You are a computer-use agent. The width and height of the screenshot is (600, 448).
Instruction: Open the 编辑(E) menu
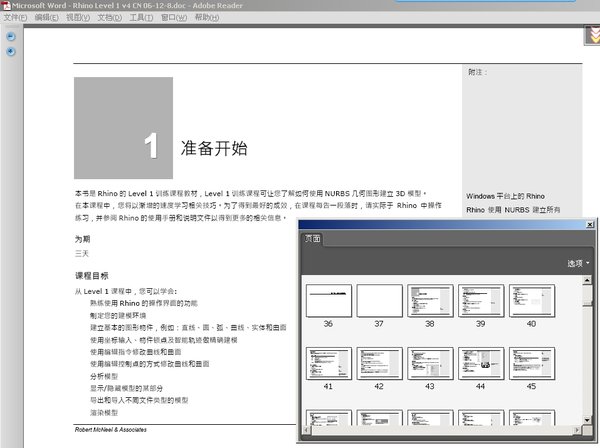point(46,18)
